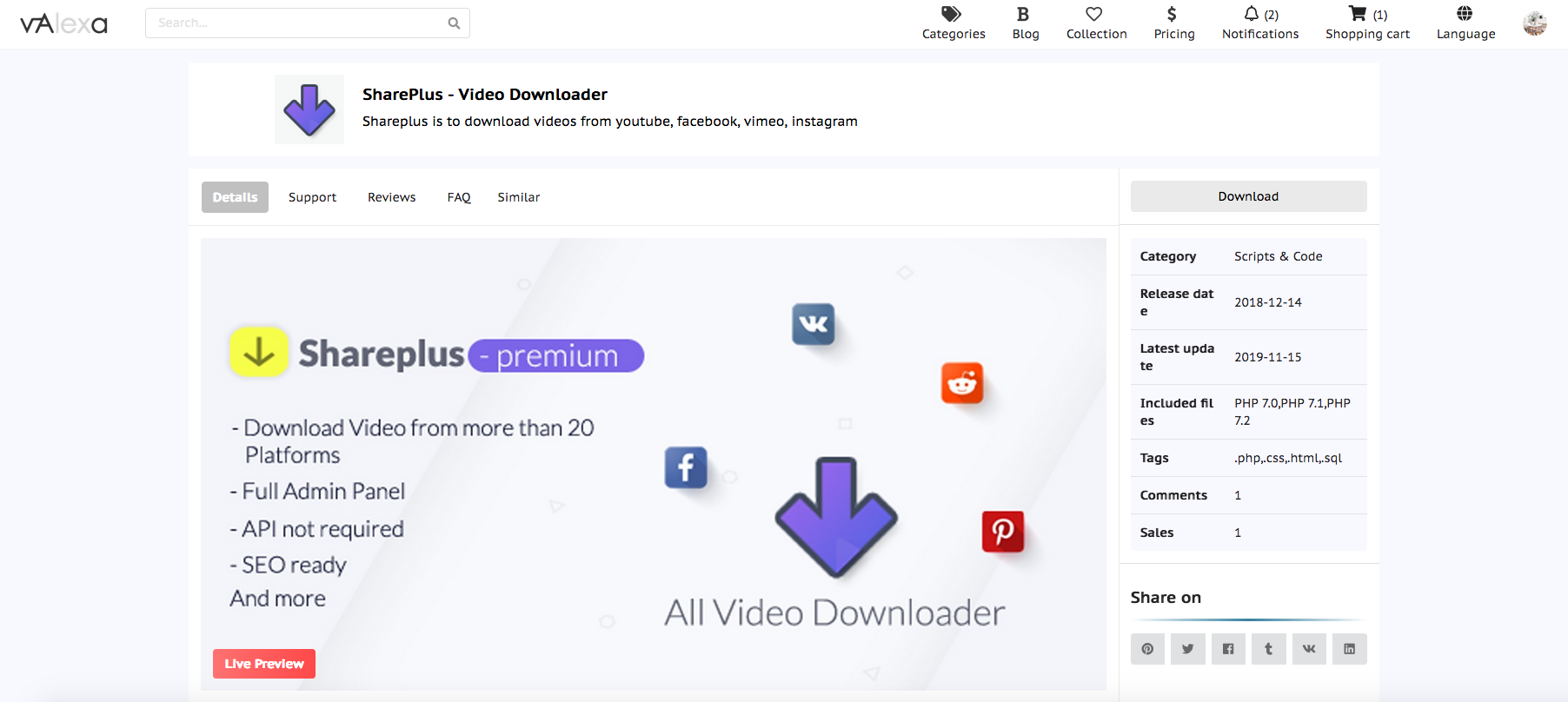The width and height of the screenshot is (1568, 702).
Task: Click the Comments count value
Action: pos(1238,495)
